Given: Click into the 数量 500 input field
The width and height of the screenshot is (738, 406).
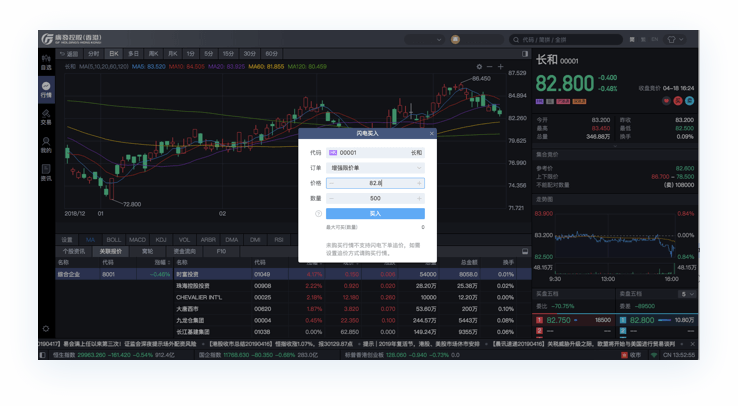Looking at the screenshot, I should coord(375,199).
